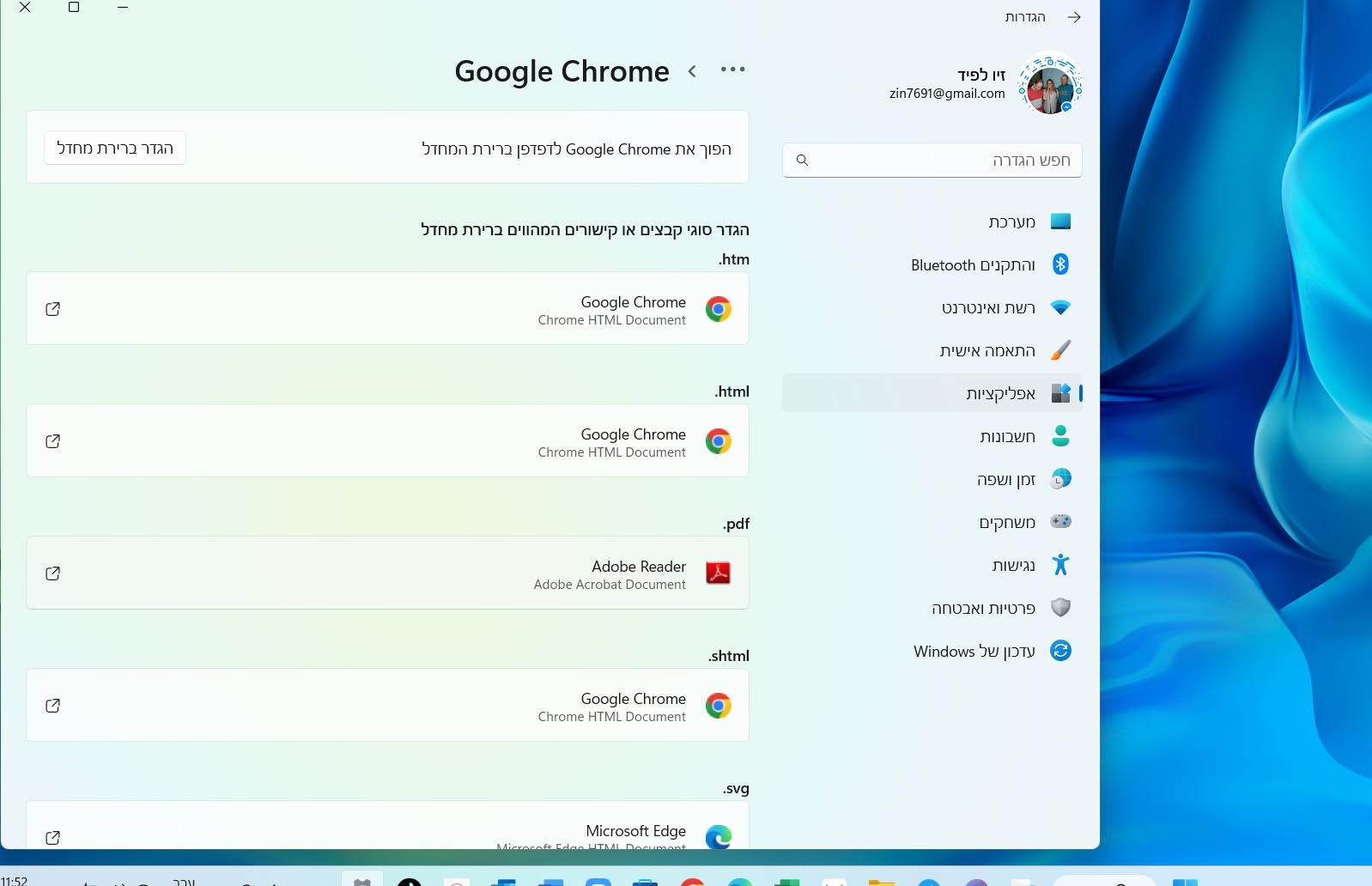1372x886 pixels.
Task: Select the Accounts person icon
Action: point(1060,436)
